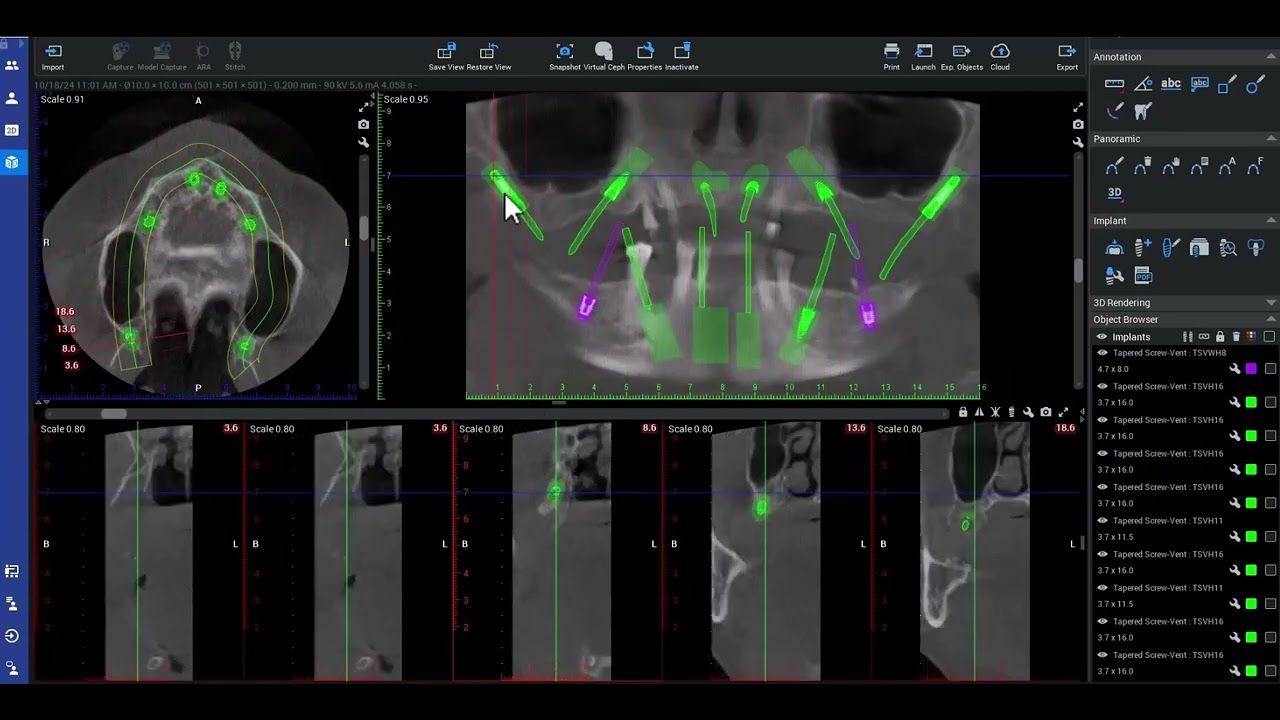This screenshot has width=1280, height=720.
Task: Collapse the Annotation panel
Action: pyautogui.click(x=1271, y=57)
